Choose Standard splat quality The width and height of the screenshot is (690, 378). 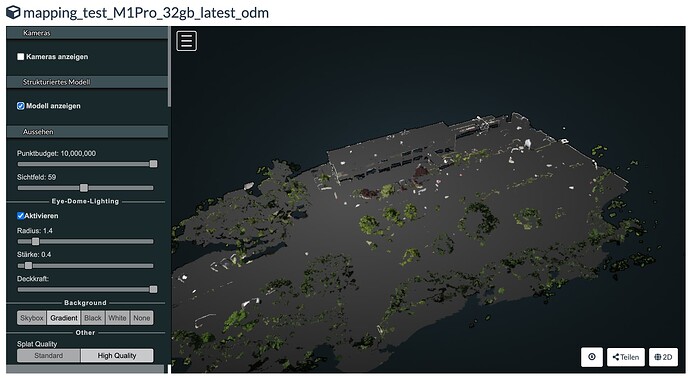click(x=49, y=356)
